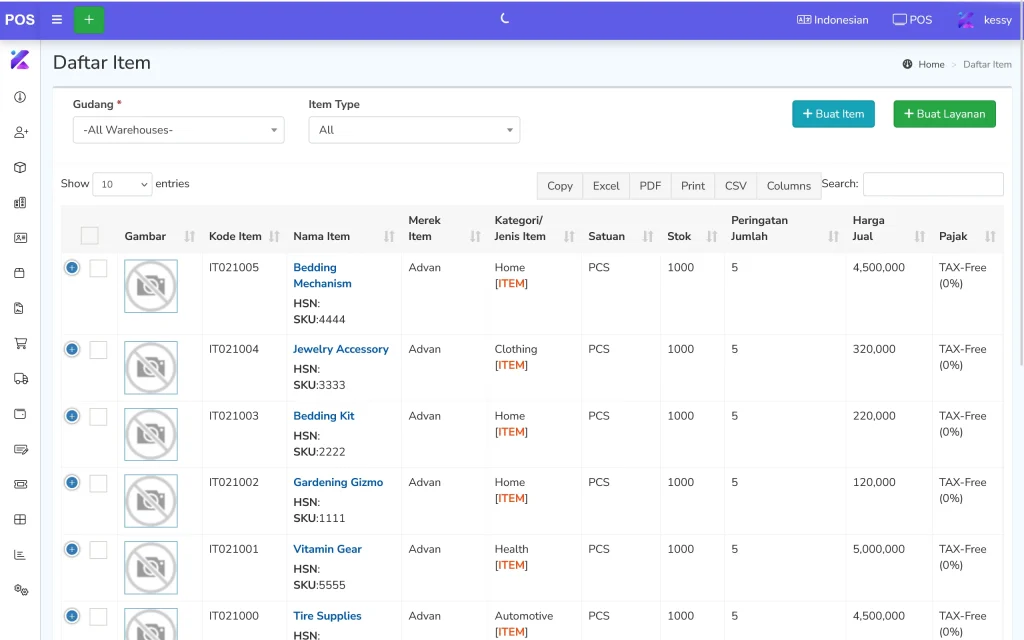Open the gears settings sidebar icon

20,590
